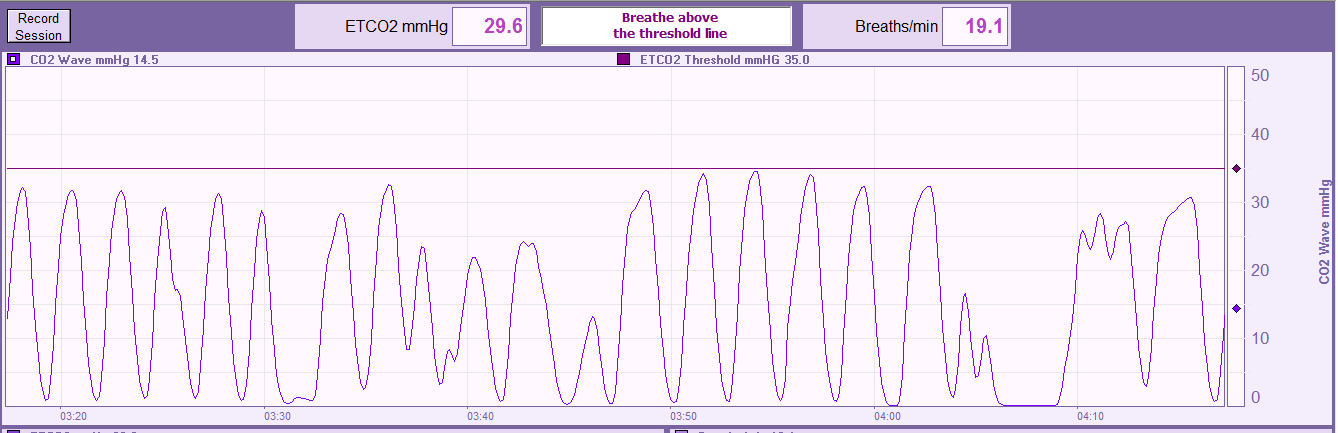Click the 10 value on the y-axis
This screenshot has width=1338, height=433.
coord(1260,338)
